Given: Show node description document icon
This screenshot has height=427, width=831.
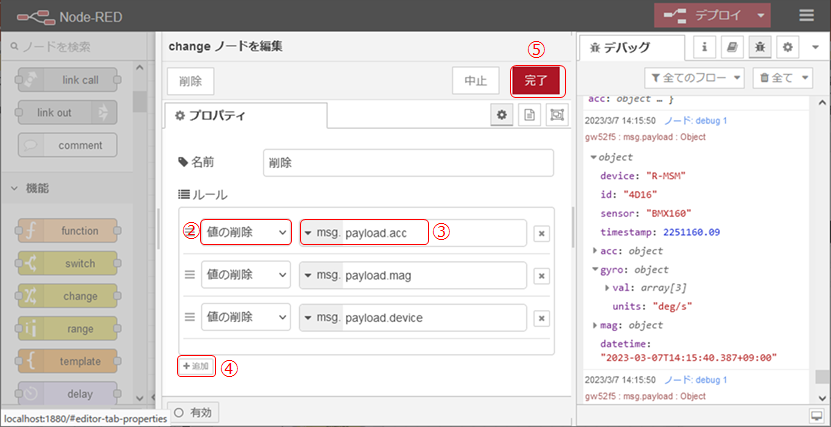Looking at the screenshot, I should point(528,116).
